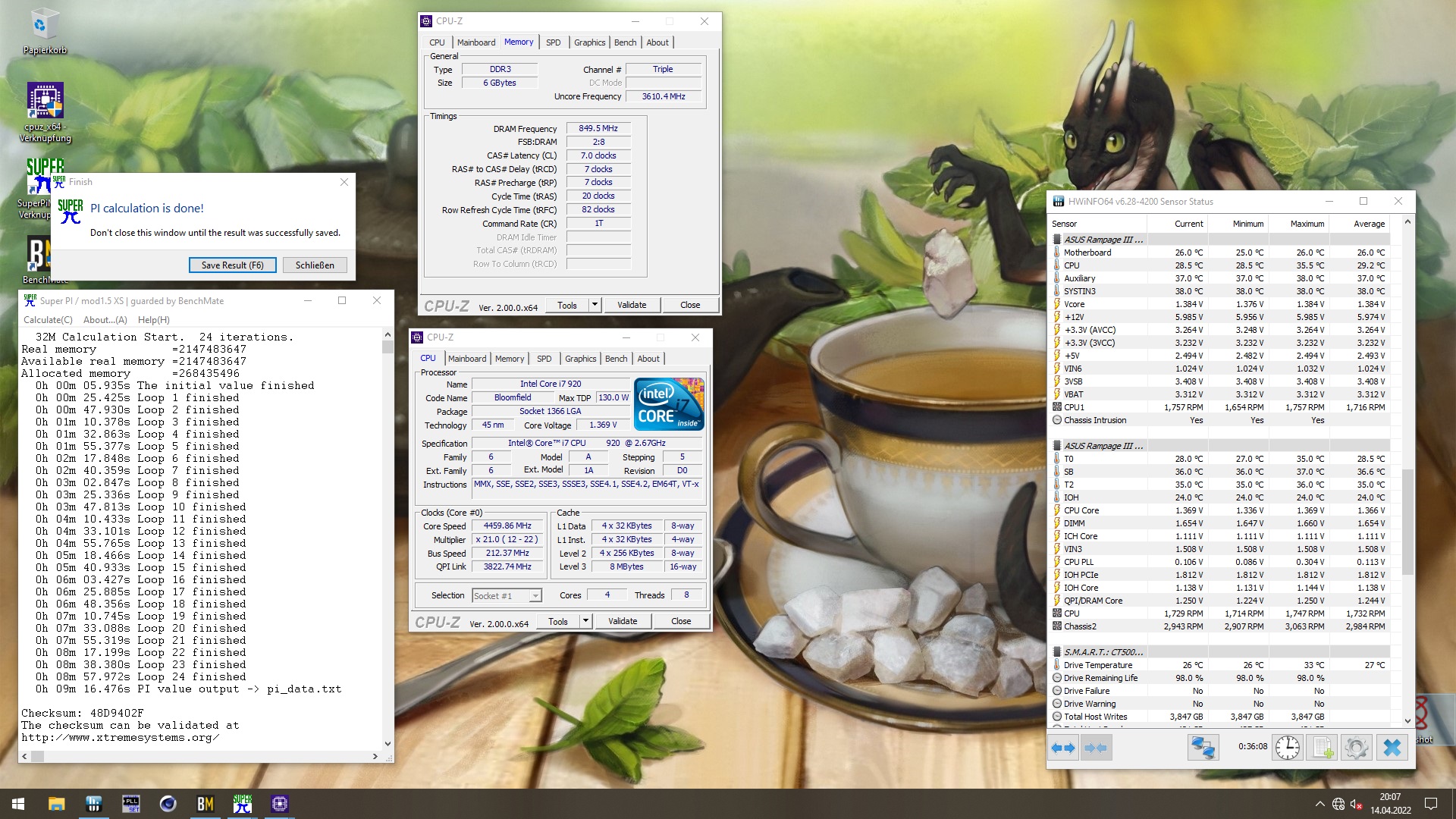Click HWiNFO64 window title icon

coord(1058,202)
